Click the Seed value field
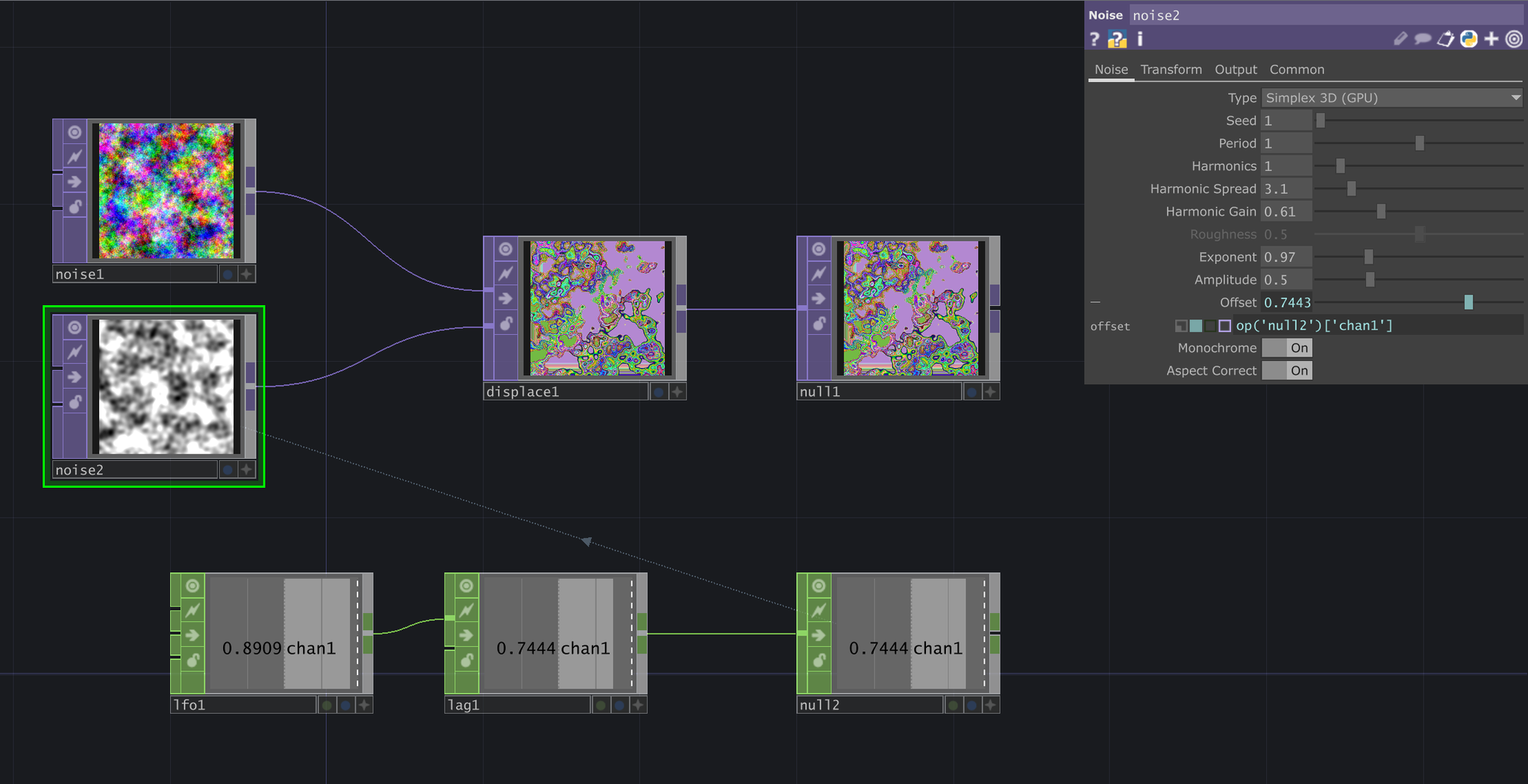 [x=1286, y=121]
